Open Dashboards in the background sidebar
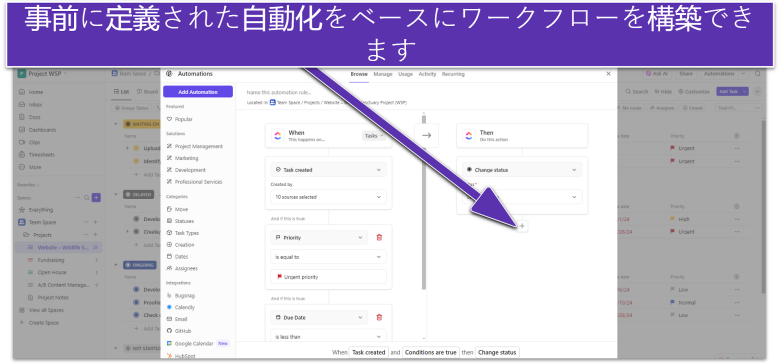The height and width of the screenshot is (363, 780). pyautogui.click(x=37, y=130)
